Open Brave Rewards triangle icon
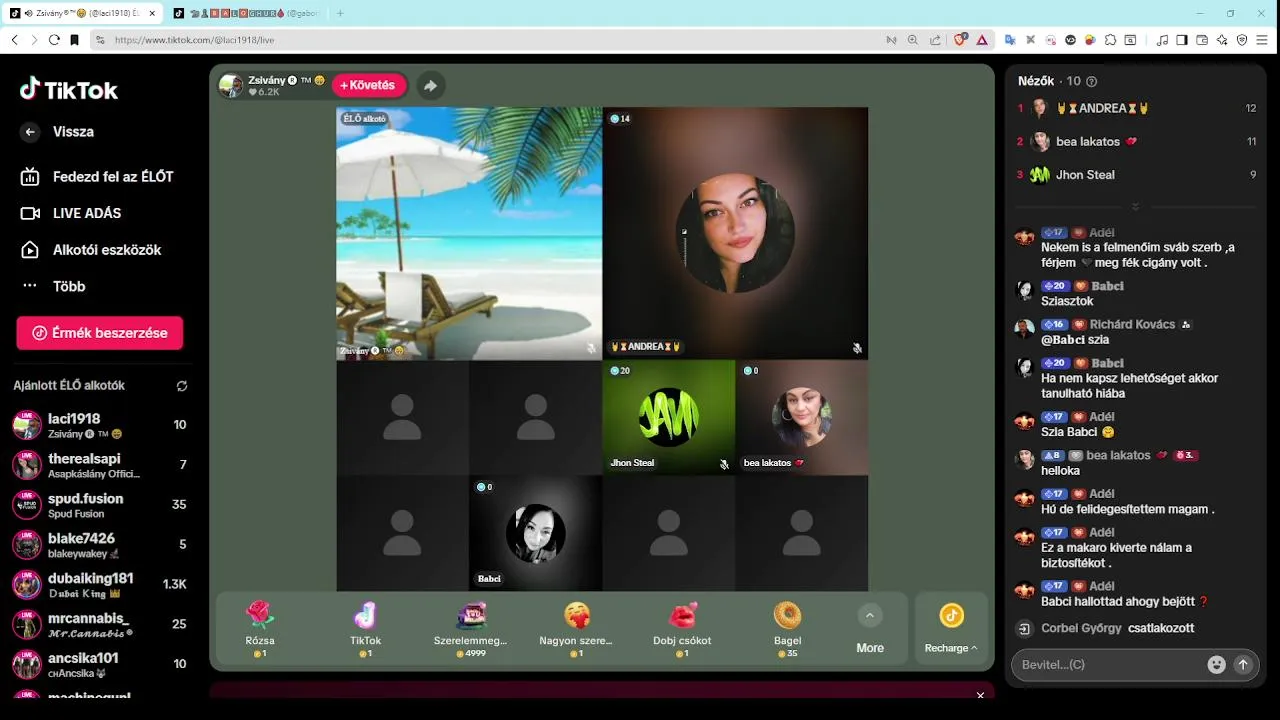 click(x=982, y=40)
